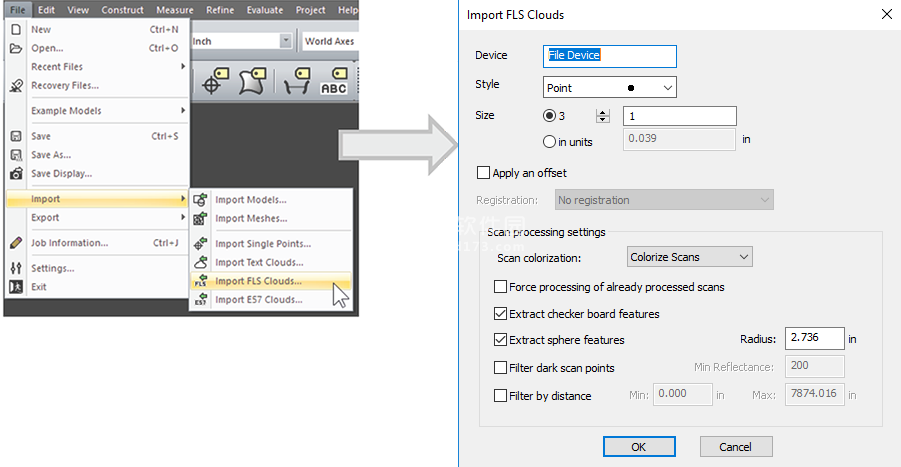Click the Settings sliders icon

tap(16, 268)
